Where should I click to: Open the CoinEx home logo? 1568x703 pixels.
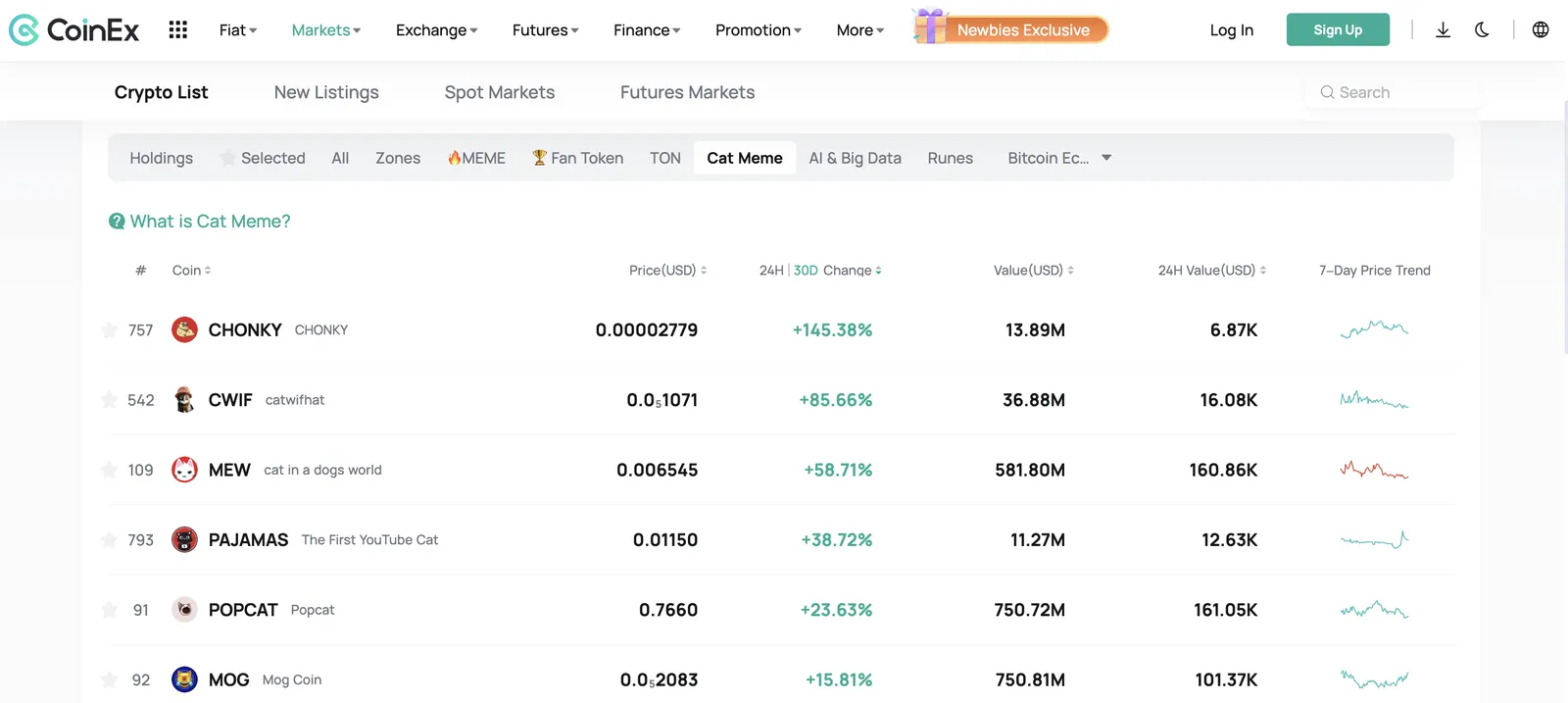(x=73, y=30)
